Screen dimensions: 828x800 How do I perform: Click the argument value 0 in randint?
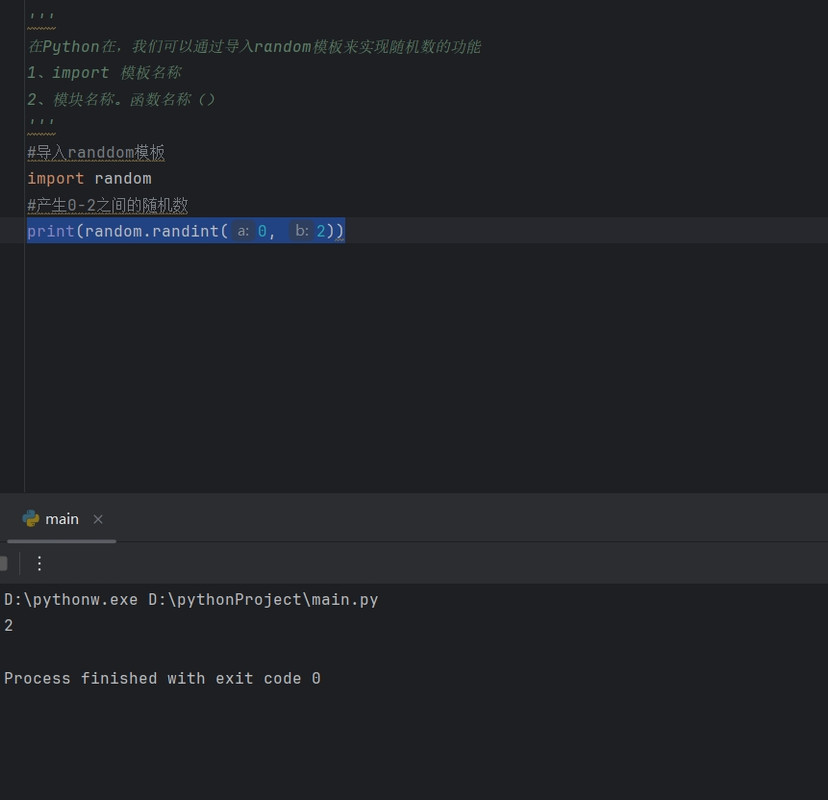click(262, 231)
